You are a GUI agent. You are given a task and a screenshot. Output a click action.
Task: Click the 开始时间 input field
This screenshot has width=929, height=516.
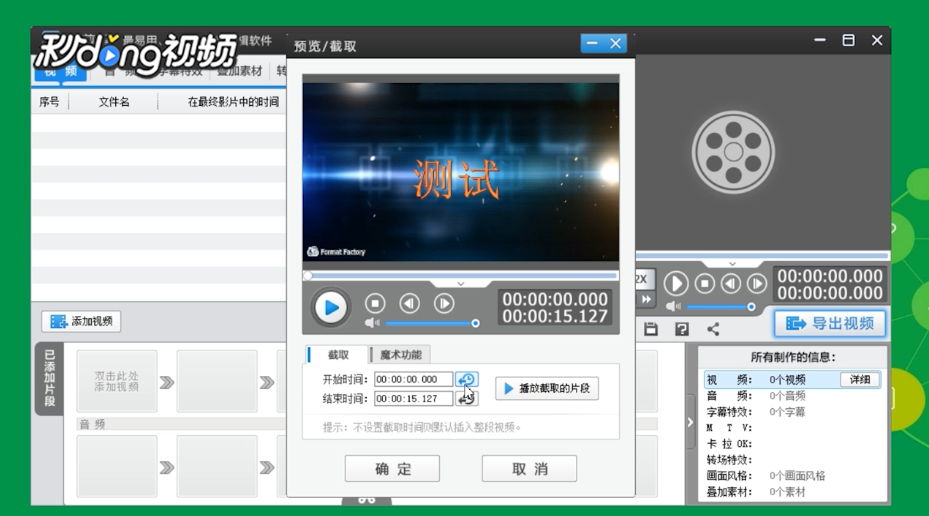(413, 379)
